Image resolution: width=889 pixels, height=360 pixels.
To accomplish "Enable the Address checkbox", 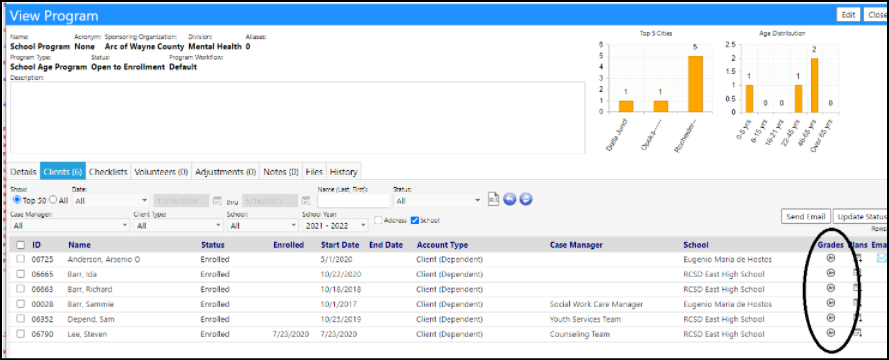I will pos(378,221).
